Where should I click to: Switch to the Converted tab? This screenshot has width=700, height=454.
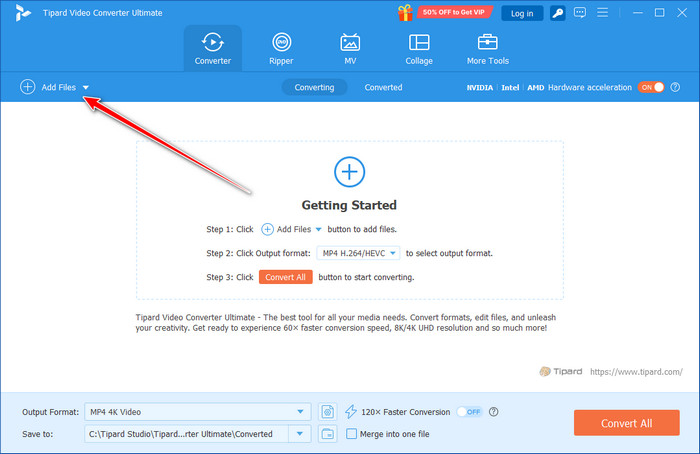coord(383,87)
